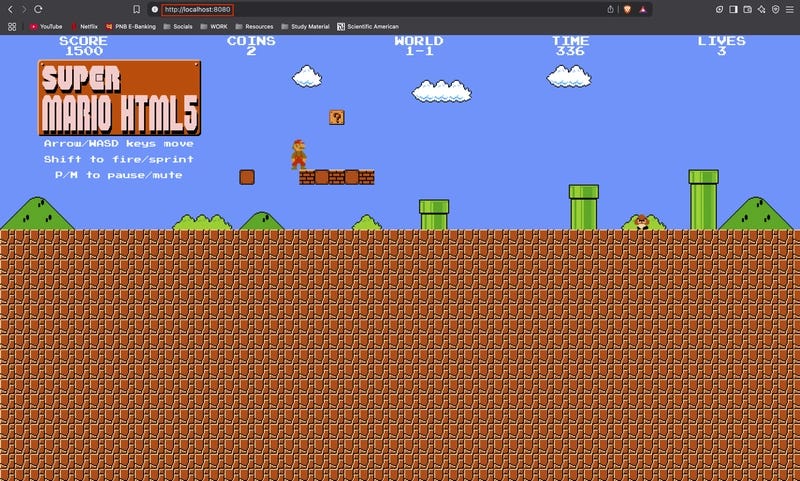Expand the Resources bookmark folder

(x=254, y=27)
